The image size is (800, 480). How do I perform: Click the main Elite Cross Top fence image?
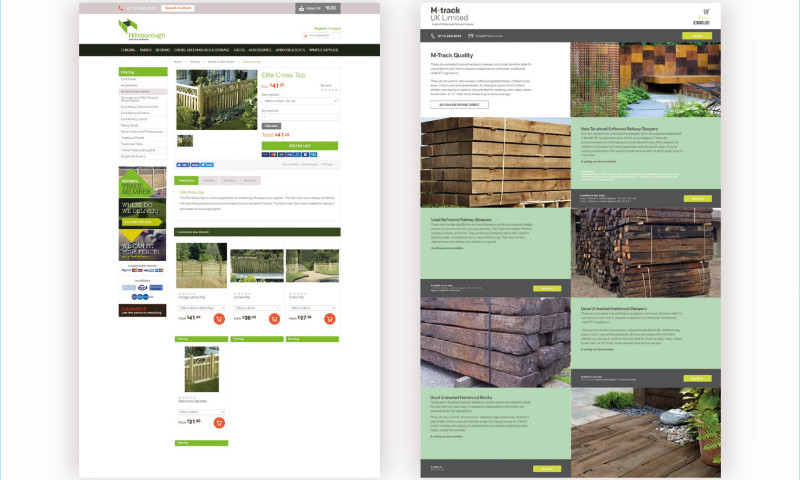(x=217, y=99)
